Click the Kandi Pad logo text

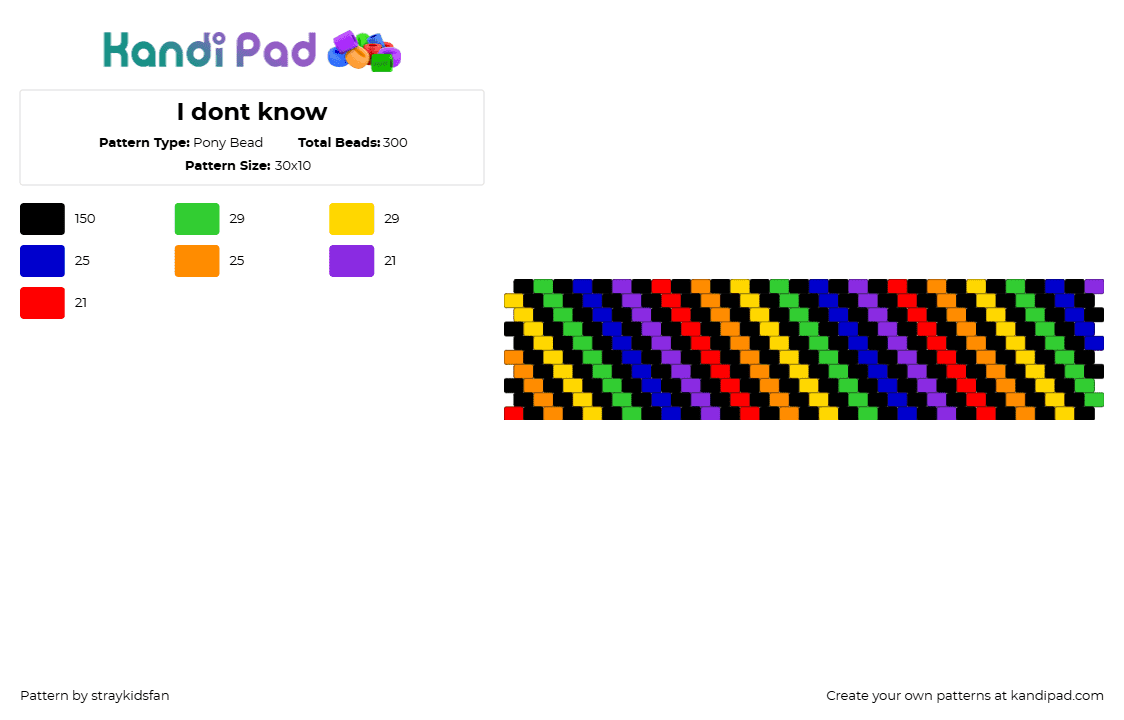[x=209, y=50]
